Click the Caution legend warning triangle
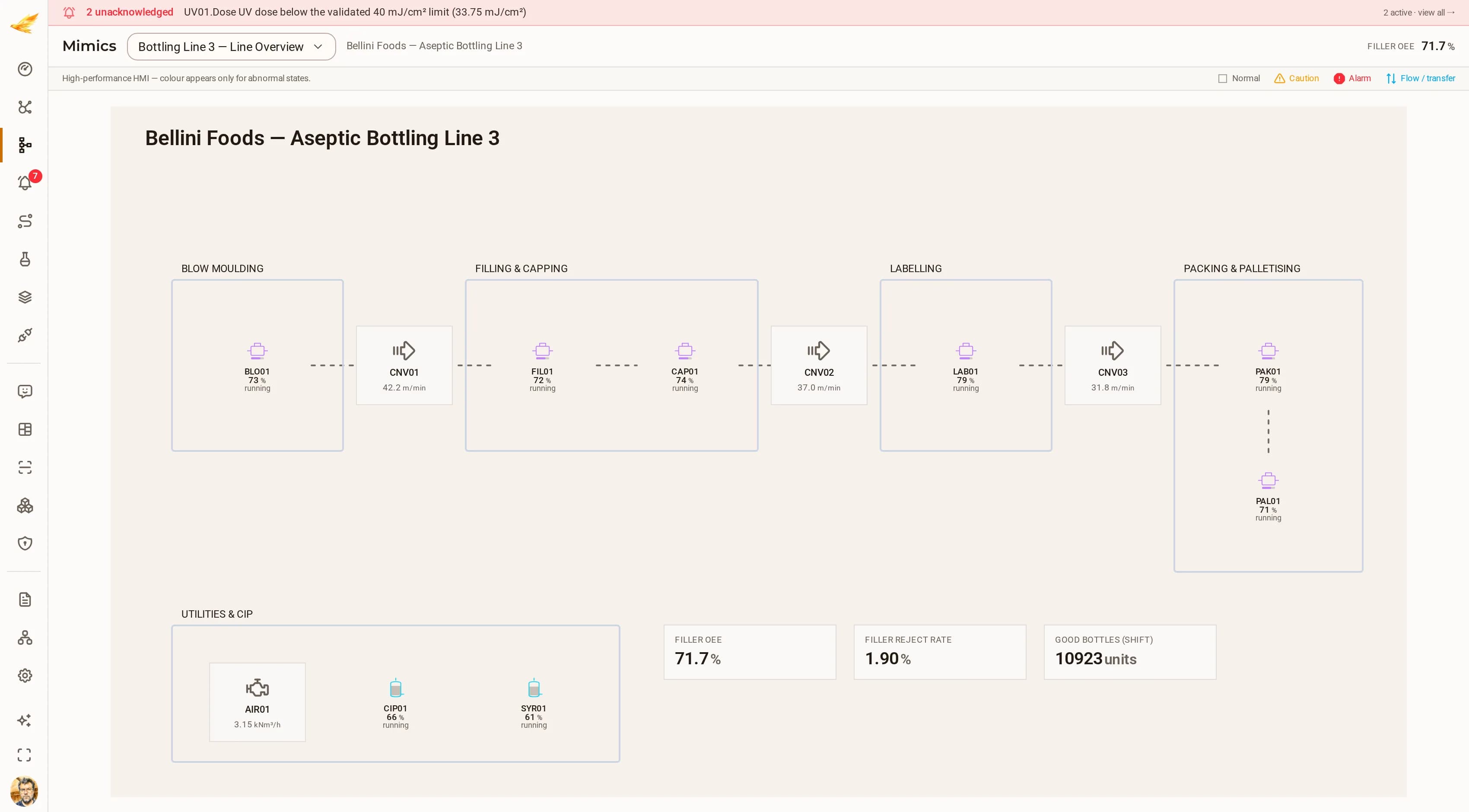 point(1280,79)
